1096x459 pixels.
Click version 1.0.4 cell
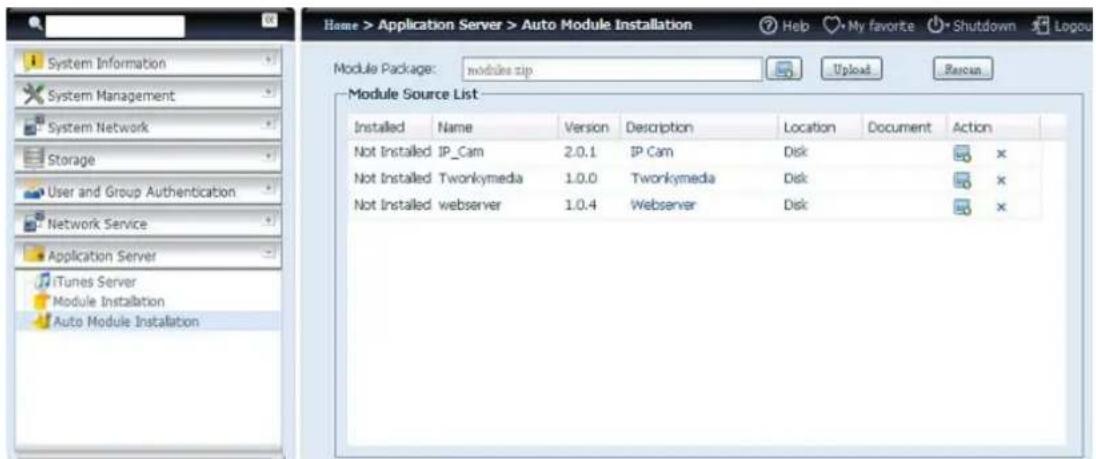(x=579, y=205)
